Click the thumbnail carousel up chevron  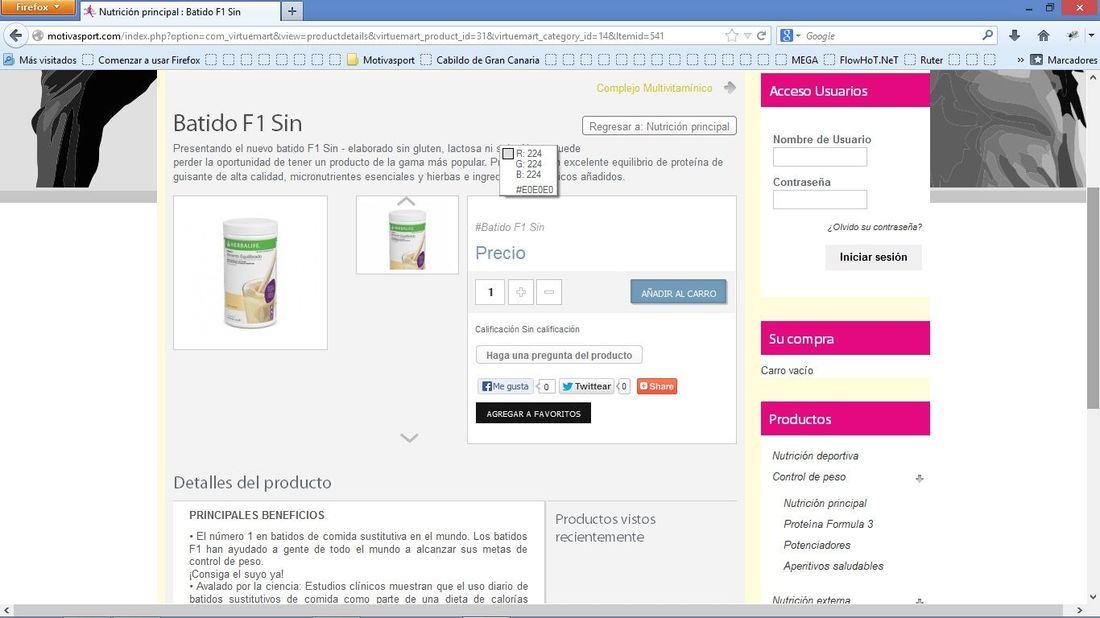tap(406, 201)
